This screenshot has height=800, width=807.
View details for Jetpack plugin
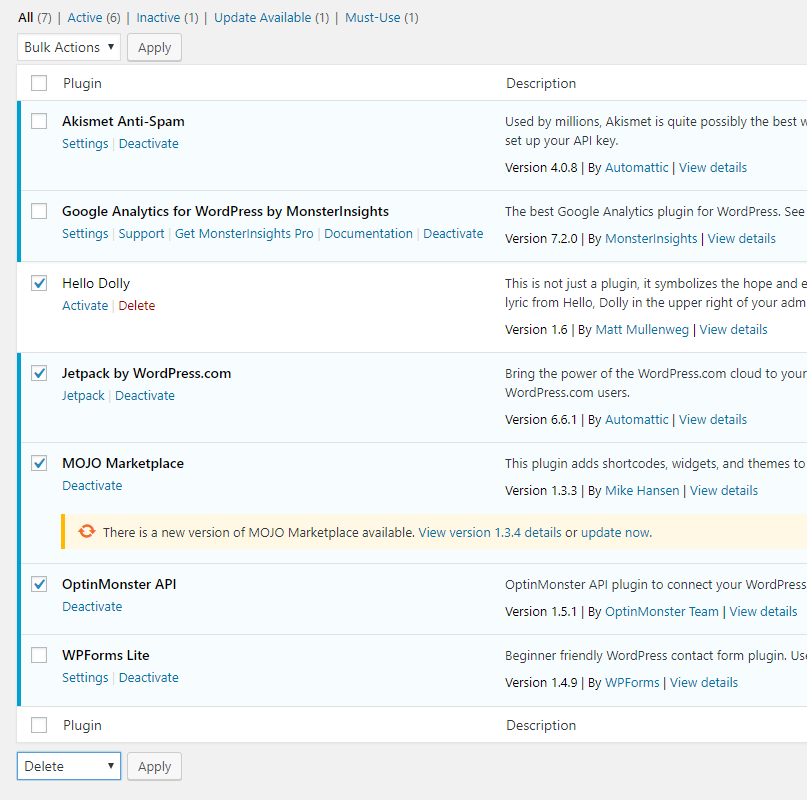[713, 420]
